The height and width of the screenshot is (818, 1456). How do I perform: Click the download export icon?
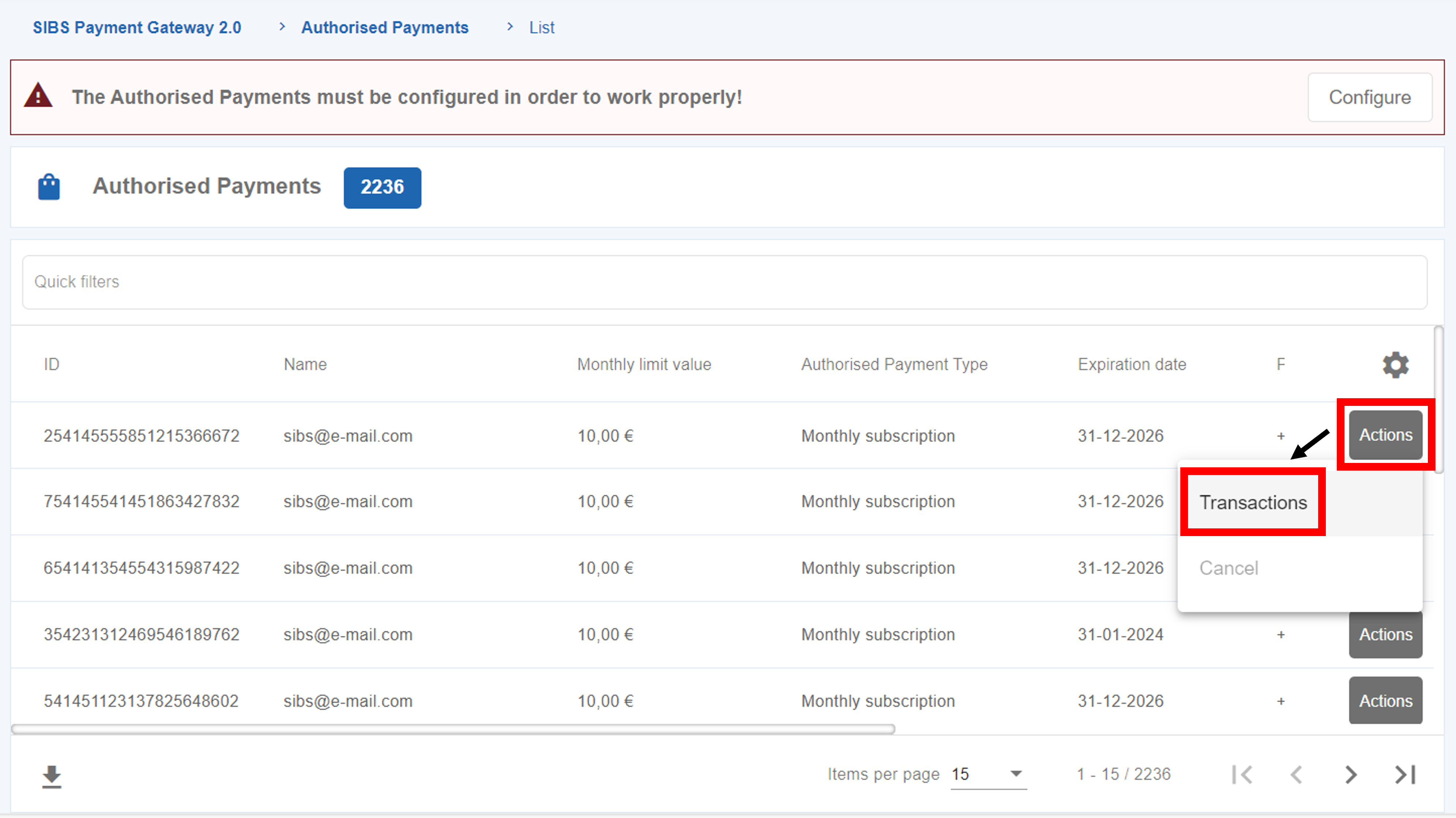tap(52, 776)
